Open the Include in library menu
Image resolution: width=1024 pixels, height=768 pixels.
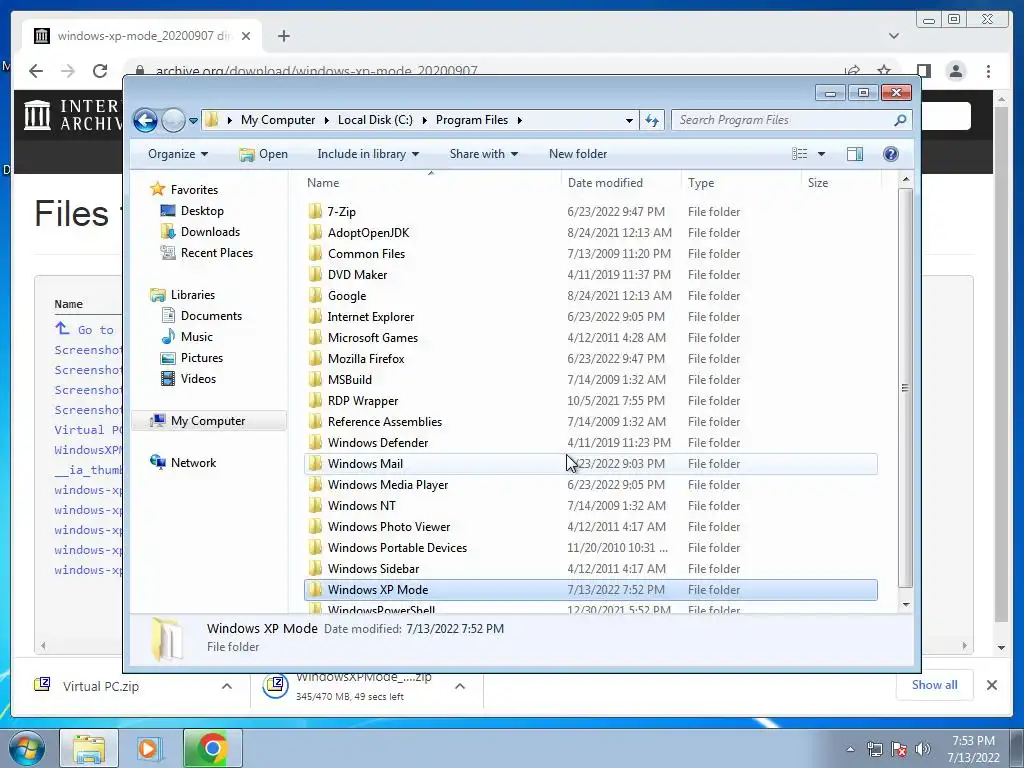click(x=368, y=154)
